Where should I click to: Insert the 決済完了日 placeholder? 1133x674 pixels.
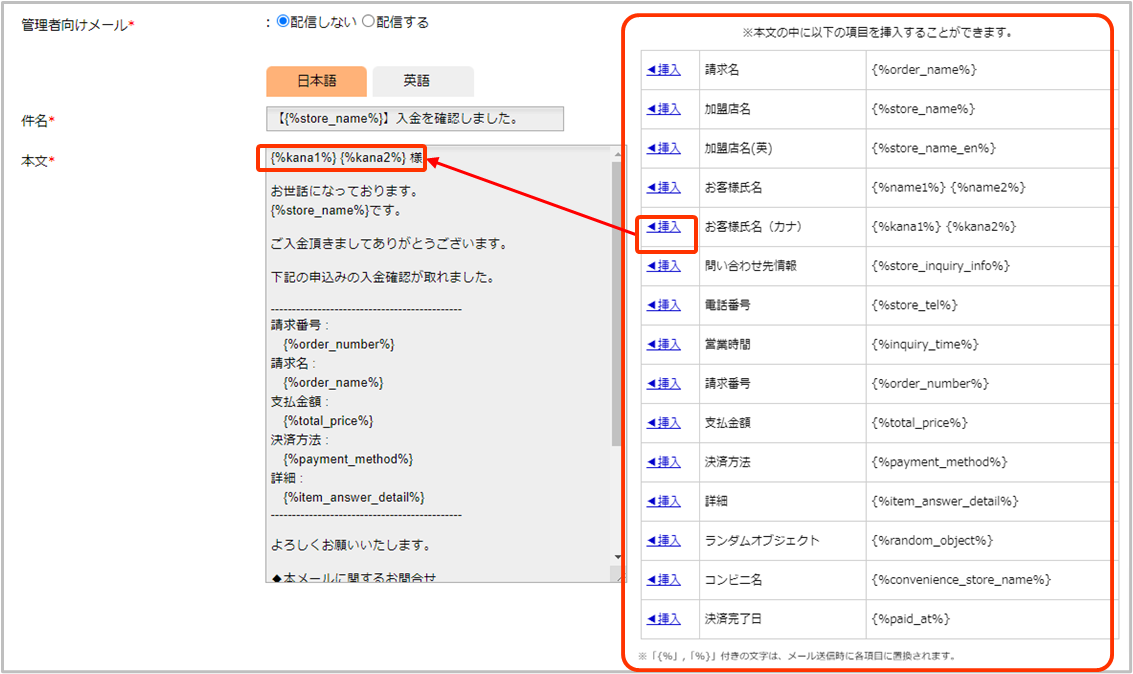click(x=664, y=619)
